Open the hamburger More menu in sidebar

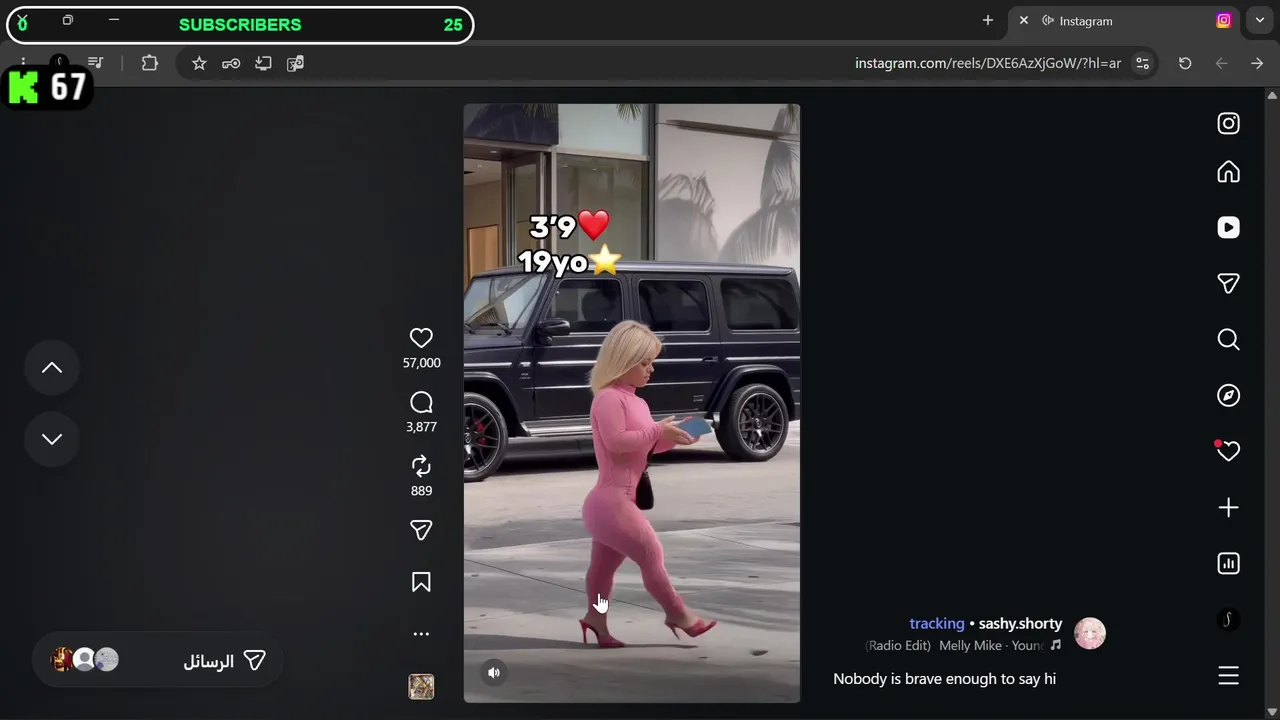[1228, 676]
